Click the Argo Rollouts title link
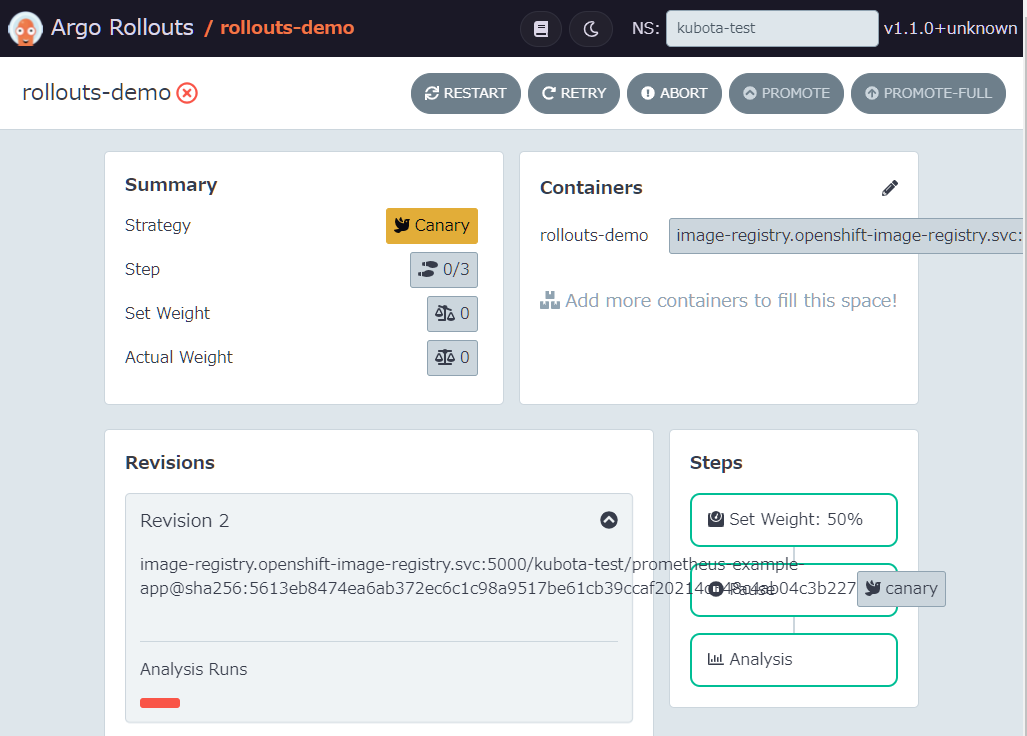 [122, 28]
